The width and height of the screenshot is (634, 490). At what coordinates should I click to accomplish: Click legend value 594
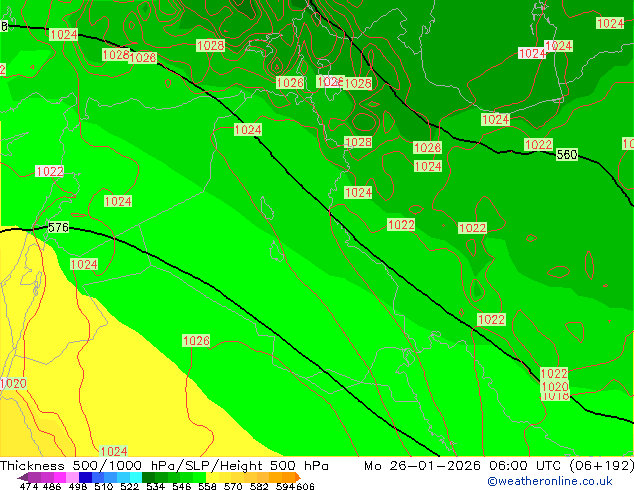click(x=285, y=486)
